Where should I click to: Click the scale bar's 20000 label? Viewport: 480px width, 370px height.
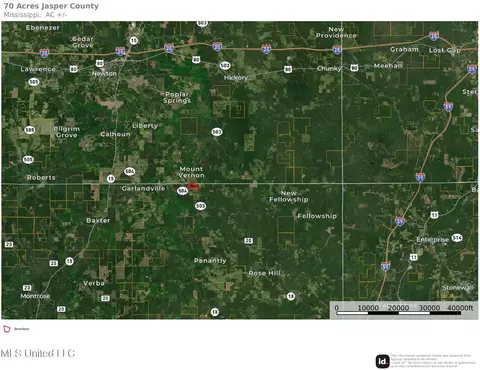[x=399, y=308]
